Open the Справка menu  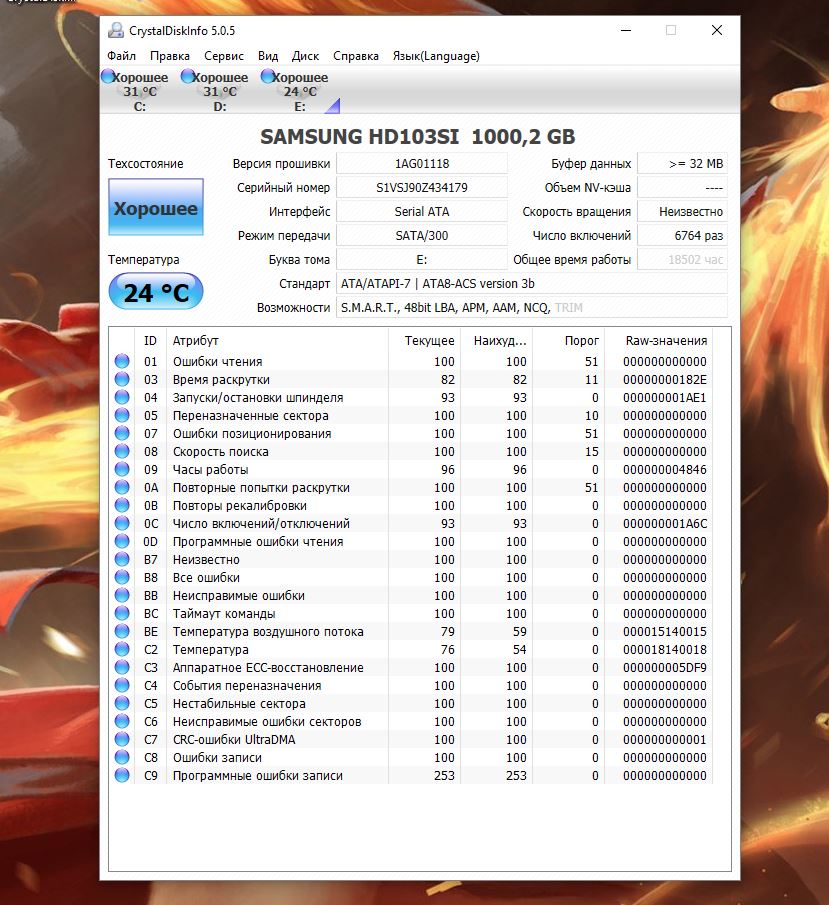pyautogui.click(x=356, y=56)
